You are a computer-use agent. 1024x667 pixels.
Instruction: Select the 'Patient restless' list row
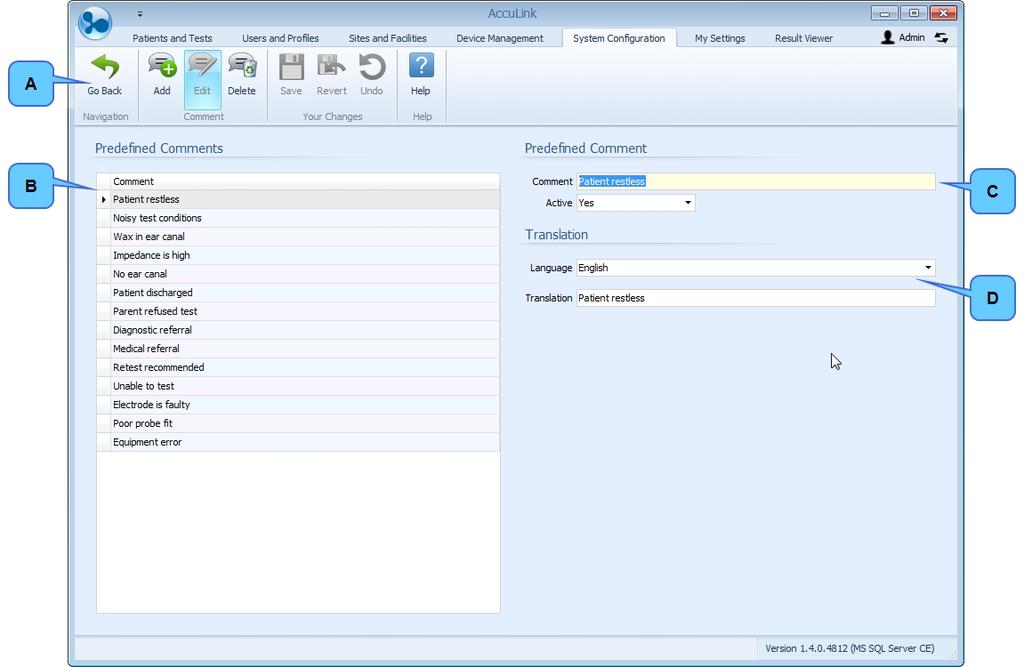tap(298, 199)
